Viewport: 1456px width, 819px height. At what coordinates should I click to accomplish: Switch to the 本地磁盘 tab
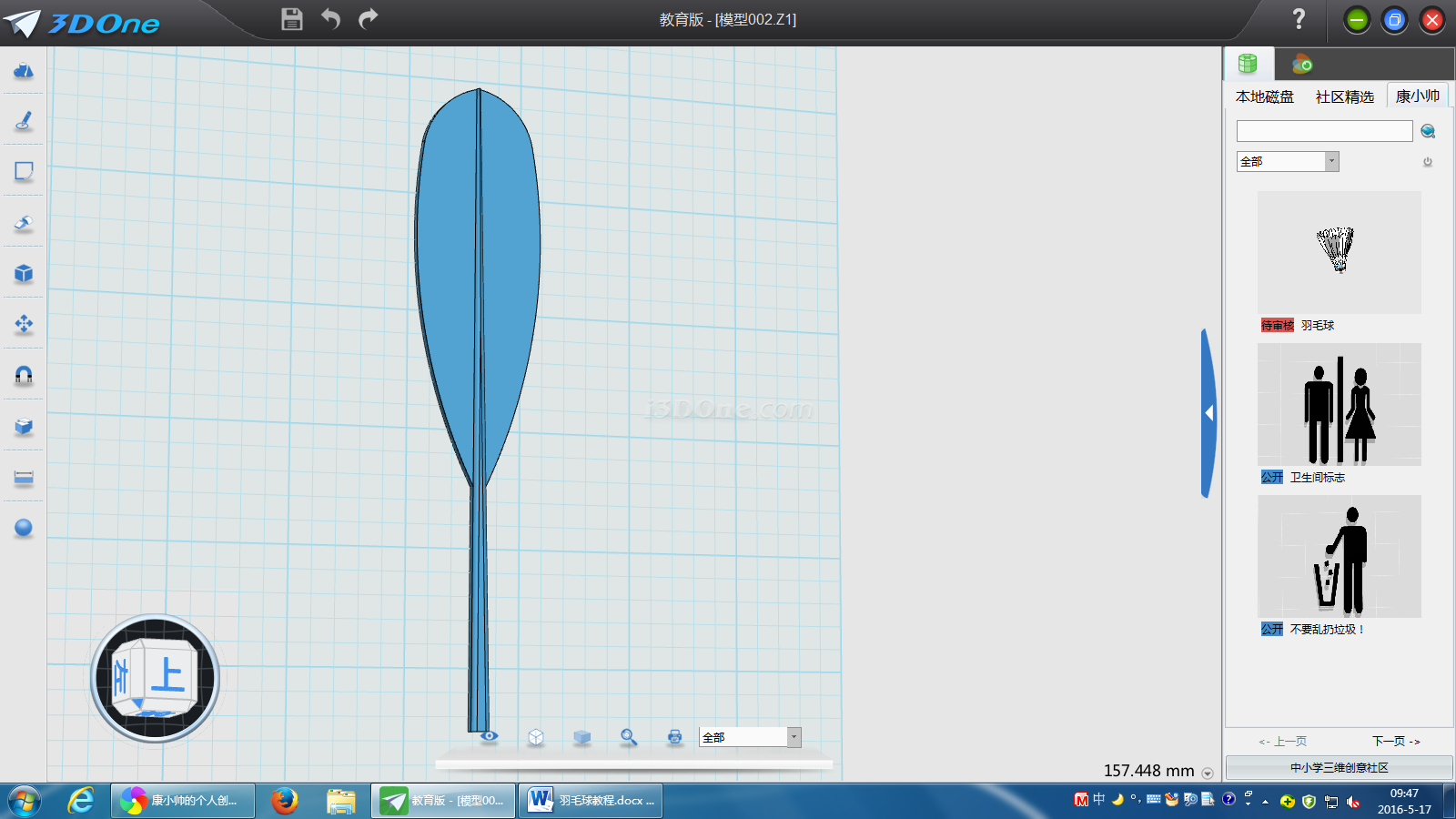[x=1264, y=96]
